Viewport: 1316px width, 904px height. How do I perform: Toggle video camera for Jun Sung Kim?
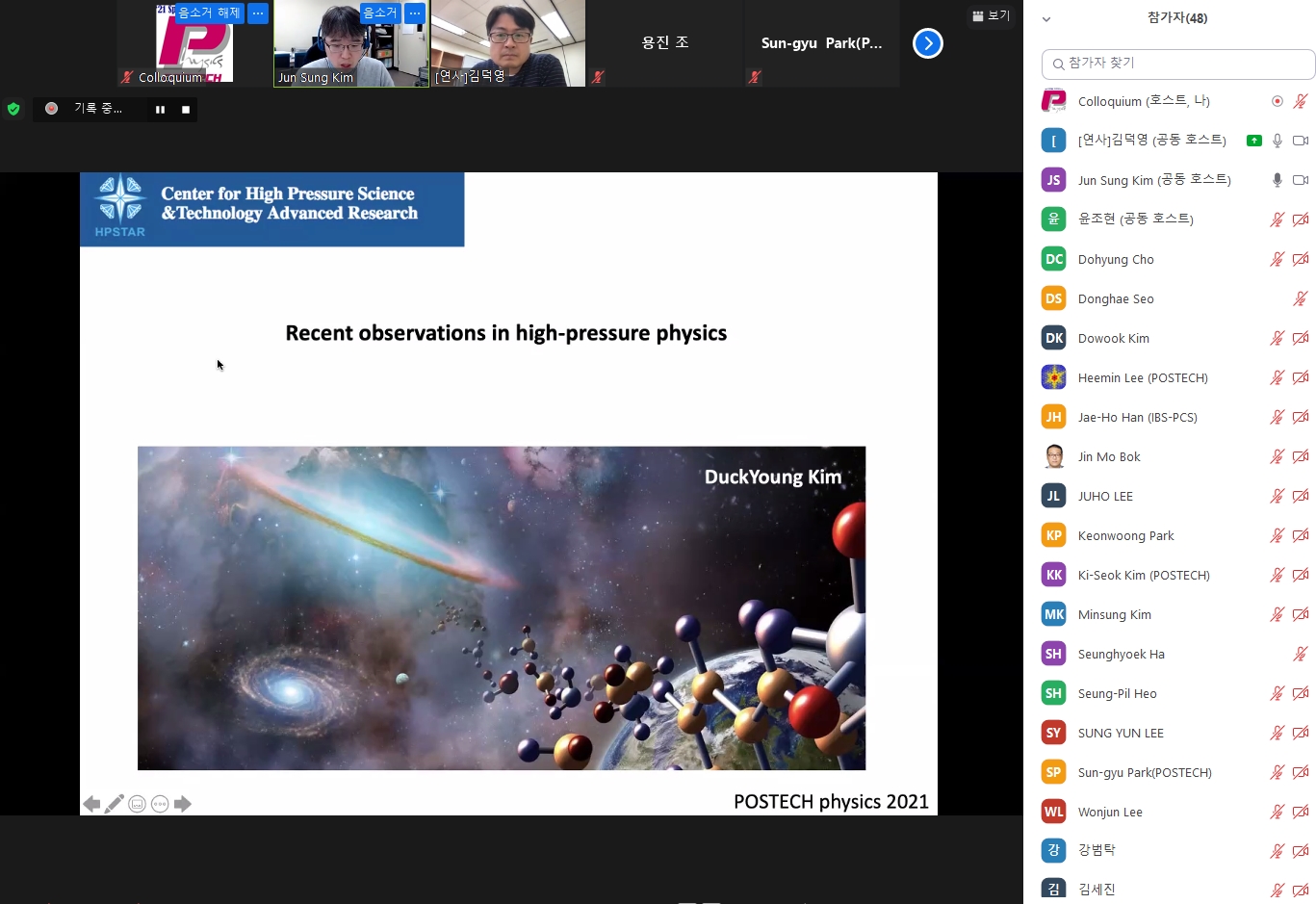[x=1301, y=180]
